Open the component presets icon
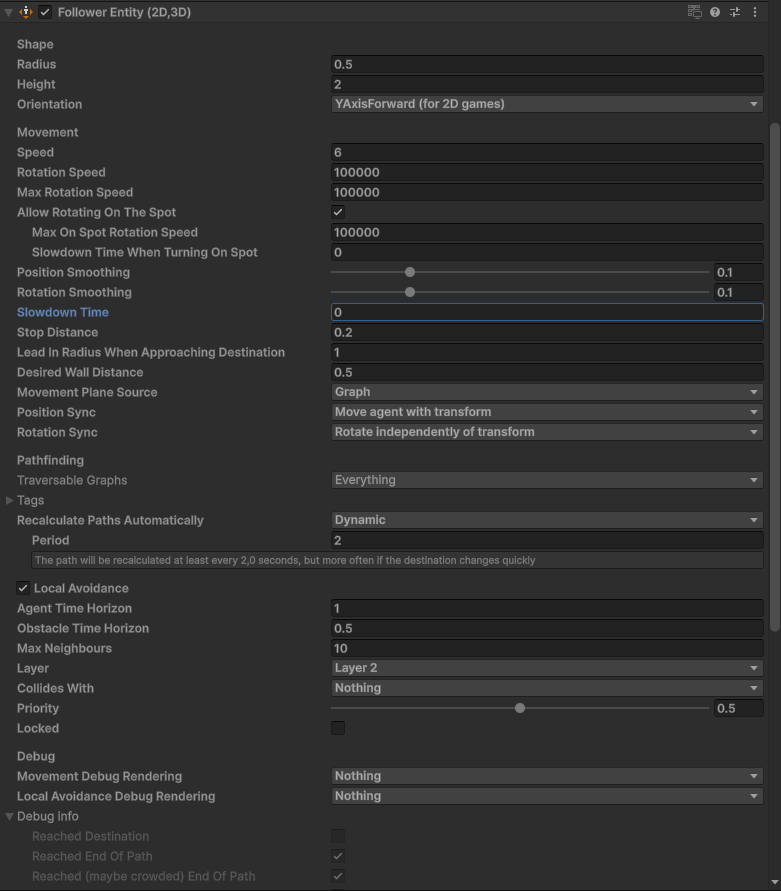Screen dimensions: 781x891 click(735, 12)
